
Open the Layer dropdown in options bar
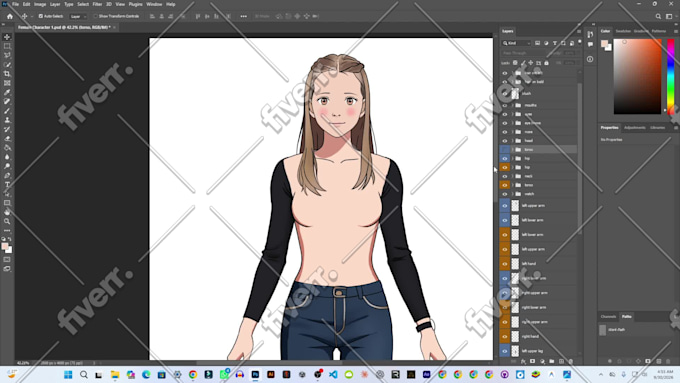(78, 16)
